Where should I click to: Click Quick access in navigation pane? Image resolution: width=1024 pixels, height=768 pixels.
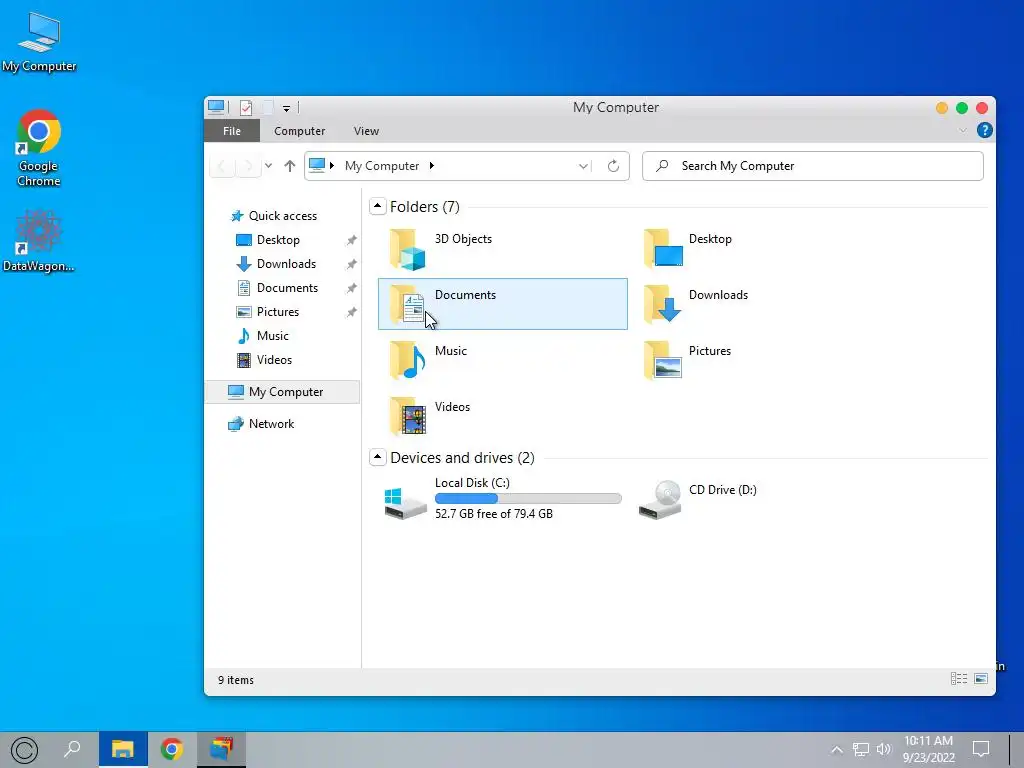click(274, 216)
